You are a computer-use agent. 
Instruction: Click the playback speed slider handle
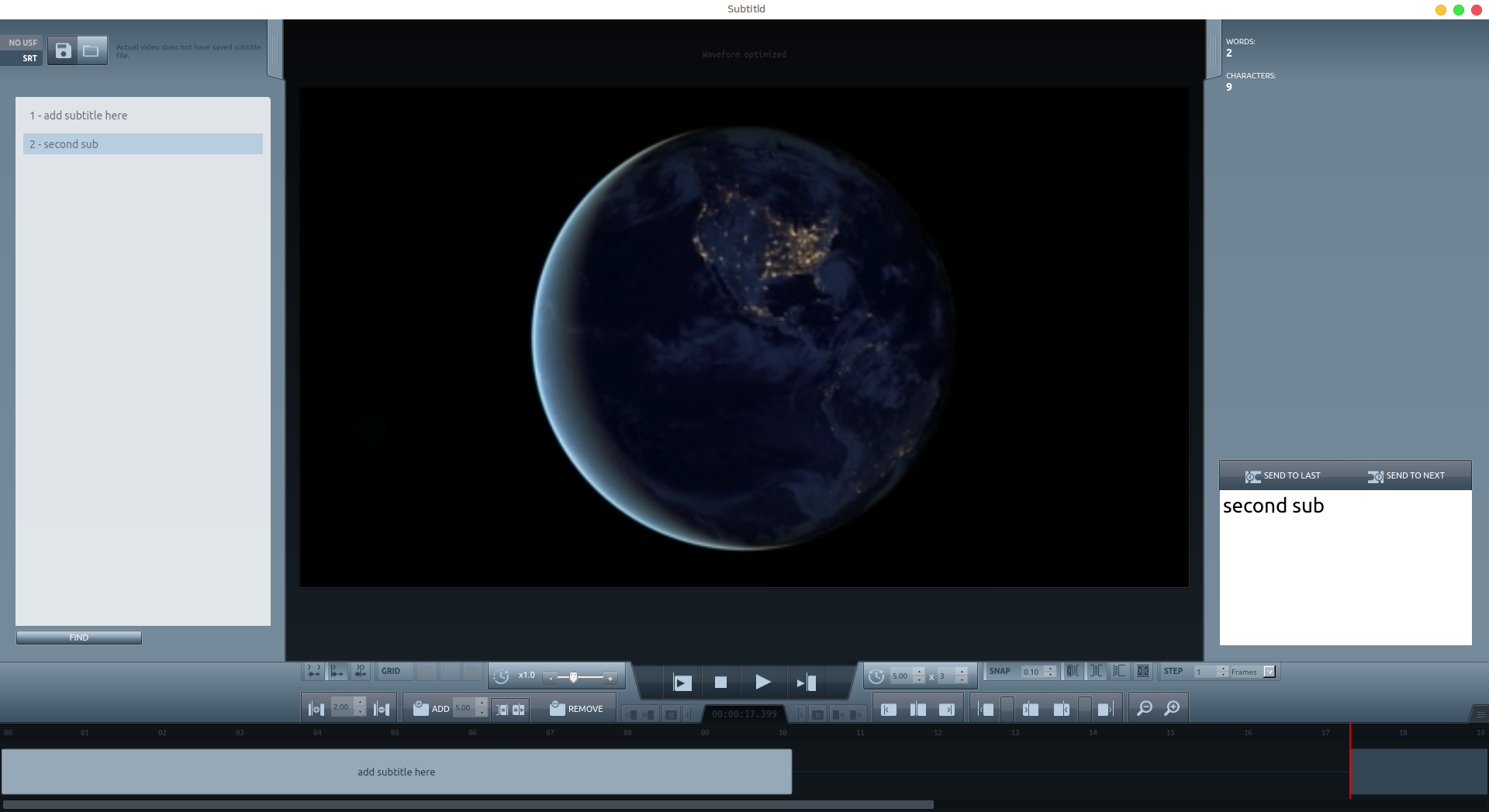point(573,677)
